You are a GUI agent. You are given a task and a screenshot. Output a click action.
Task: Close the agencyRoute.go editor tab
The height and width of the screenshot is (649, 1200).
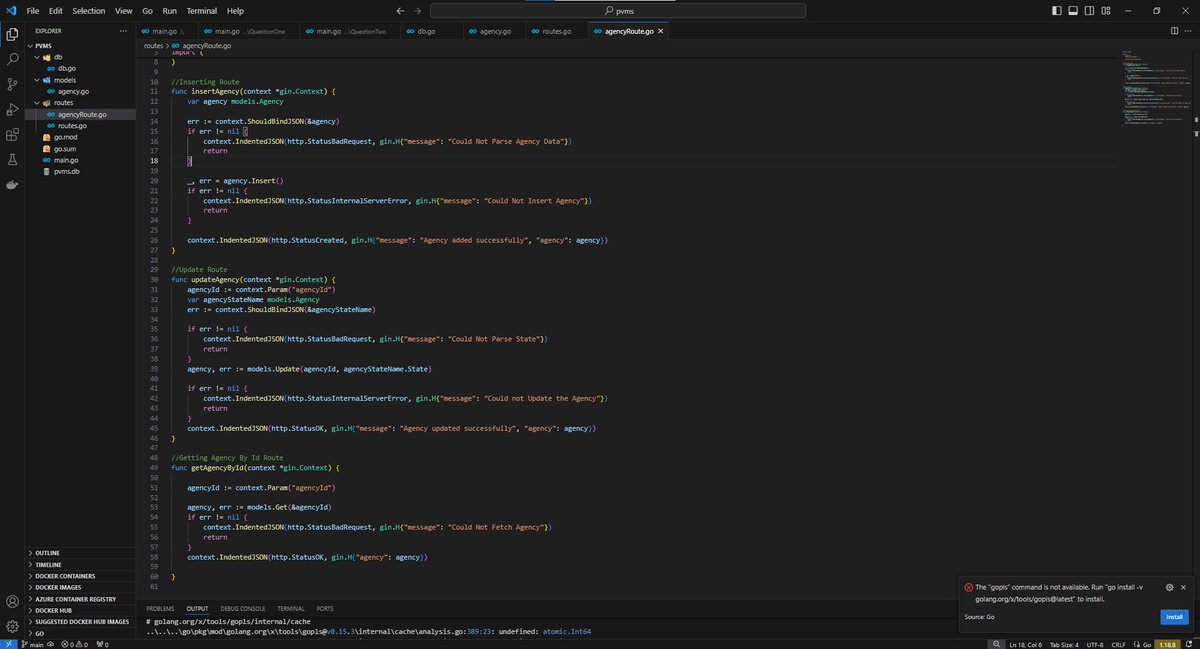coord(661,31)
